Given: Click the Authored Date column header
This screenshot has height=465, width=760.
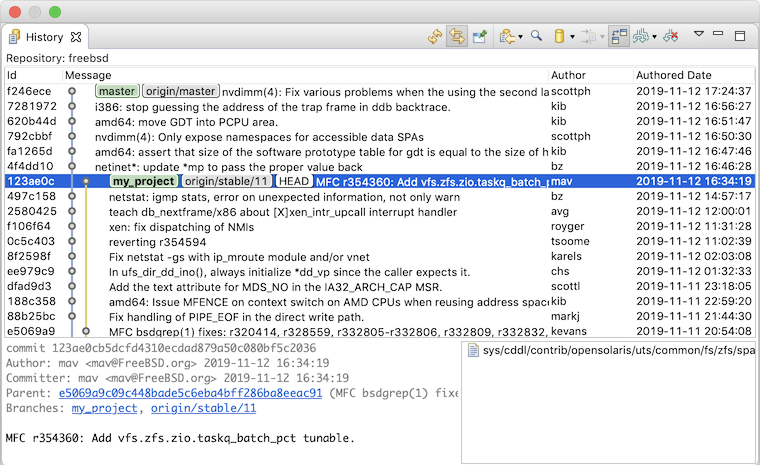Looking at the screenshot, I should point(674,75).
